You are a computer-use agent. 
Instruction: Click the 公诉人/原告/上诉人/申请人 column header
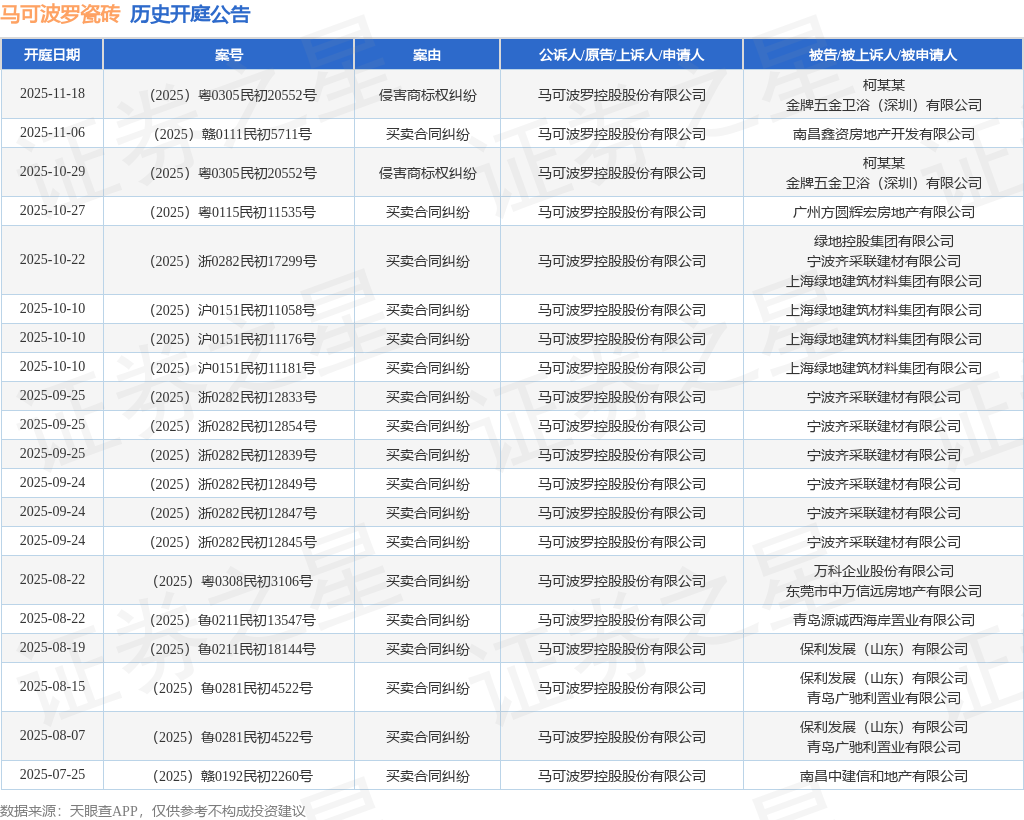pyautogui.click(x=621, y=55)
